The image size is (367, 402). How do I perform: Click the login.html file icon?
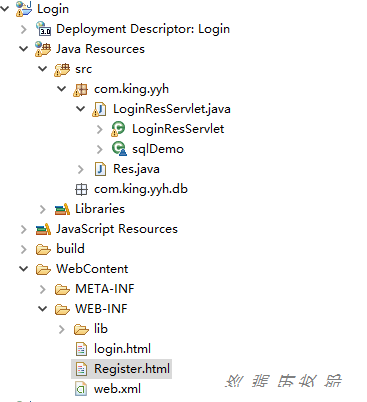tap(81, 349)
